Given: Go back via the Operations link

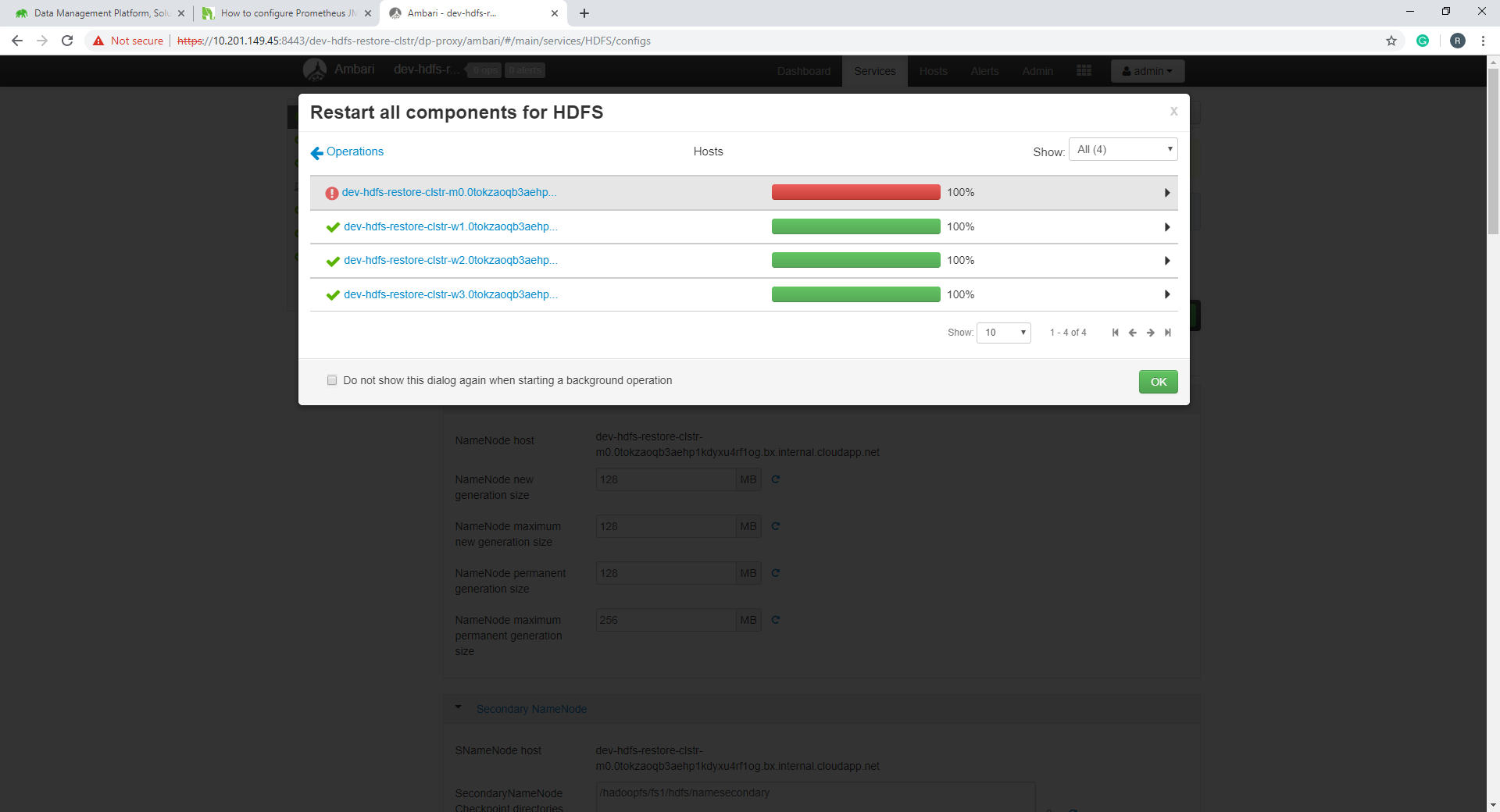Looking at the screenshot, I should click(353, 151).
